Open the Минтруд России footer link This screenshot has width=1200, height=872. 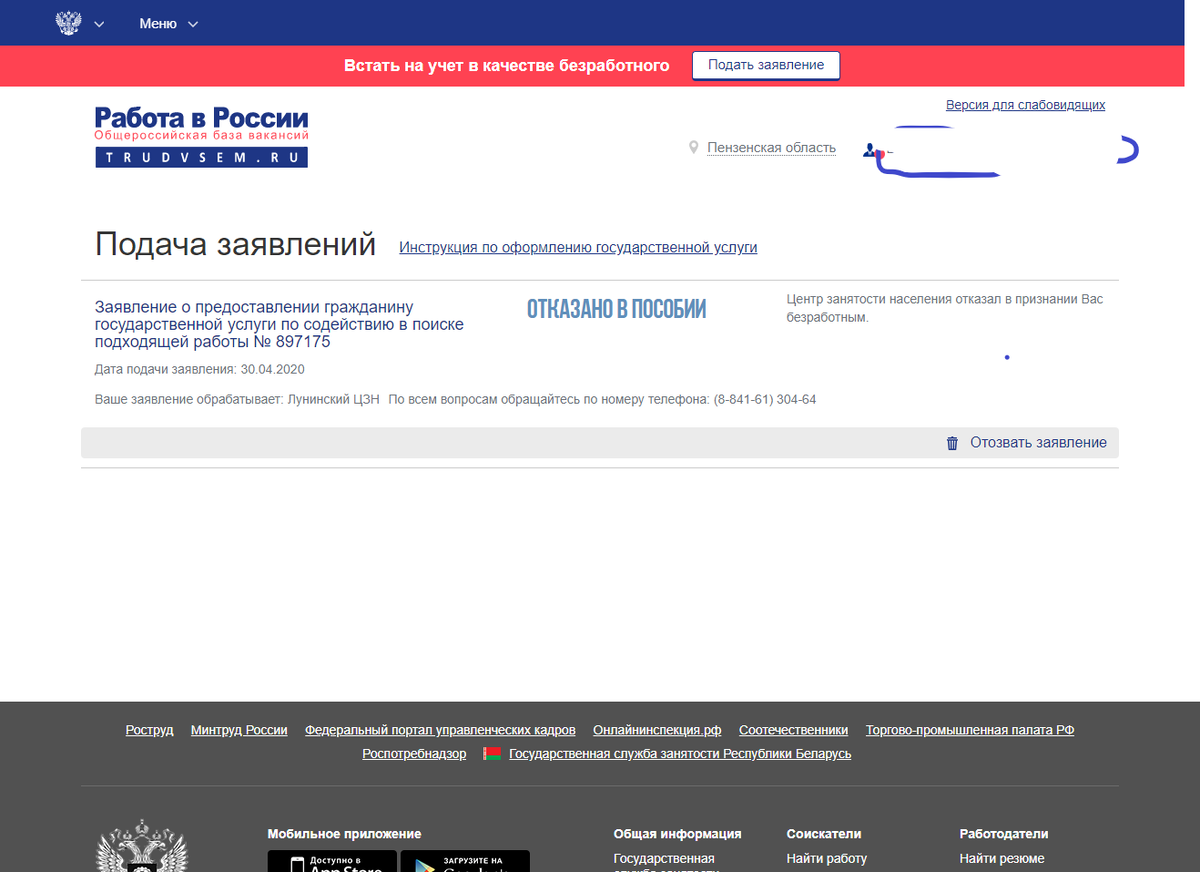[x=239, y=731]
